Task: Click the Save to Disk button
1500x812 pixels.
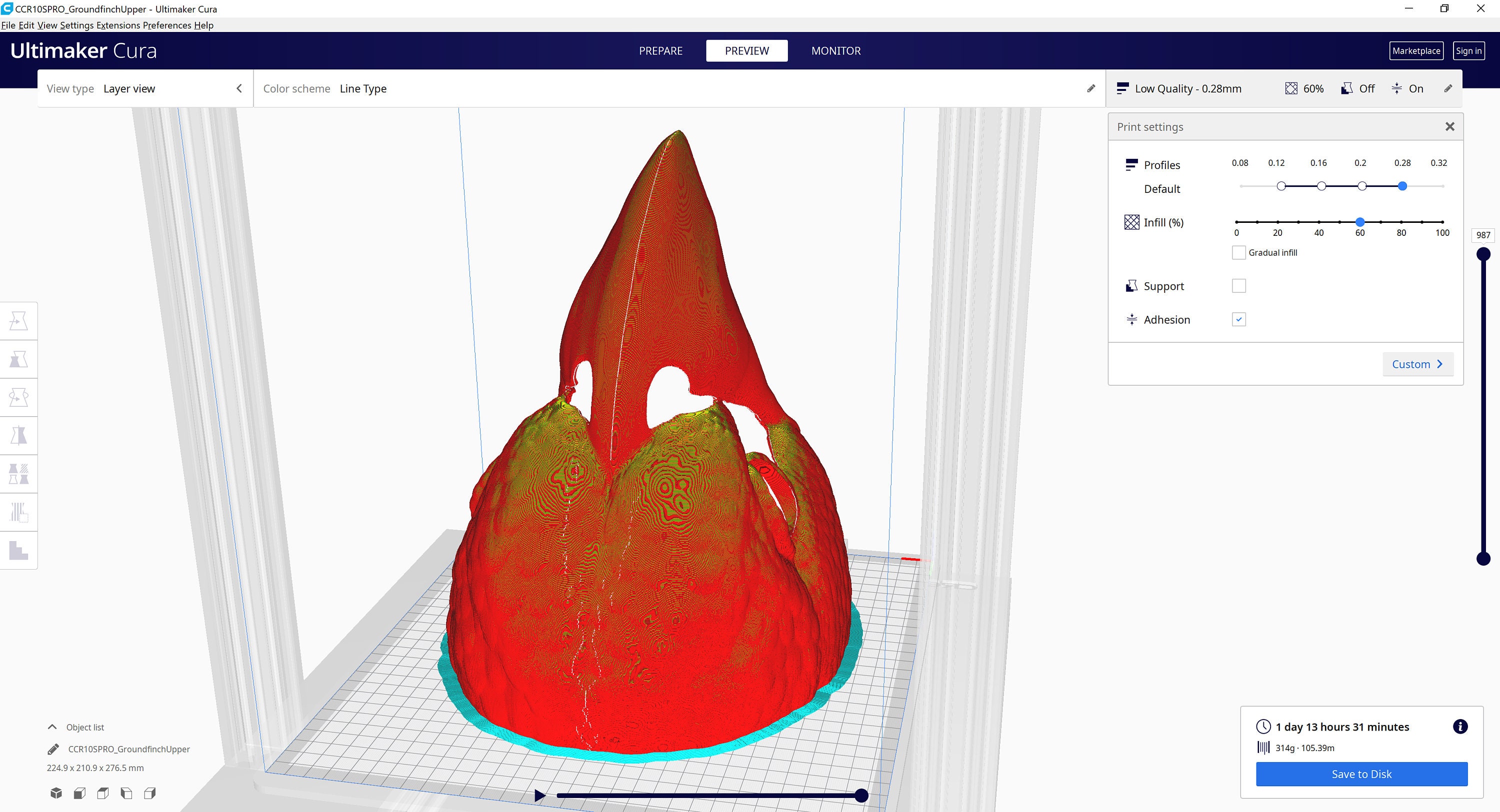Action: tap(1361, 774)
